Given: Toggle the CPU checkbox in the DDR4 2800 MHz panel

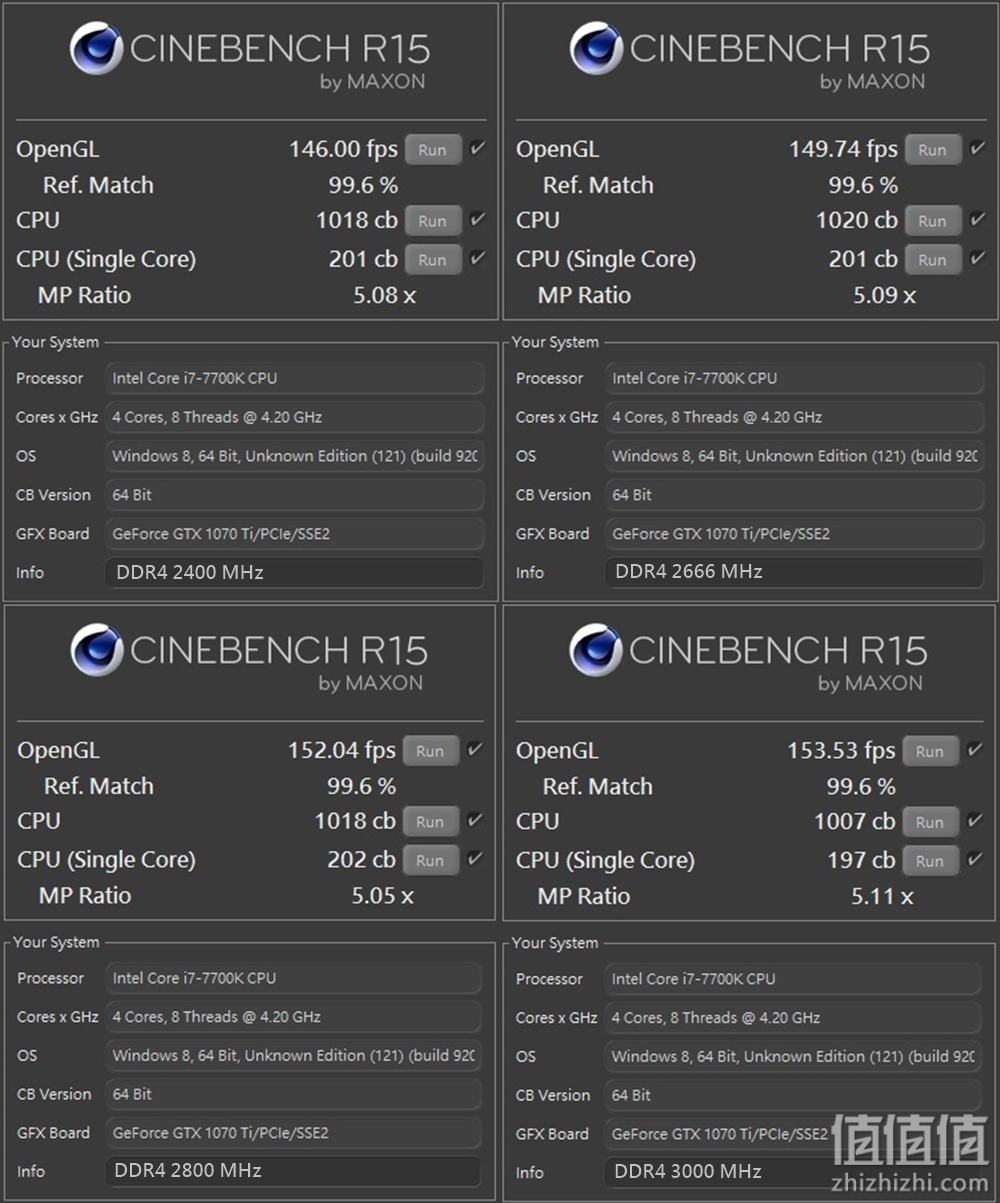Looking at the screenshot, I should [x=475, y=820].
